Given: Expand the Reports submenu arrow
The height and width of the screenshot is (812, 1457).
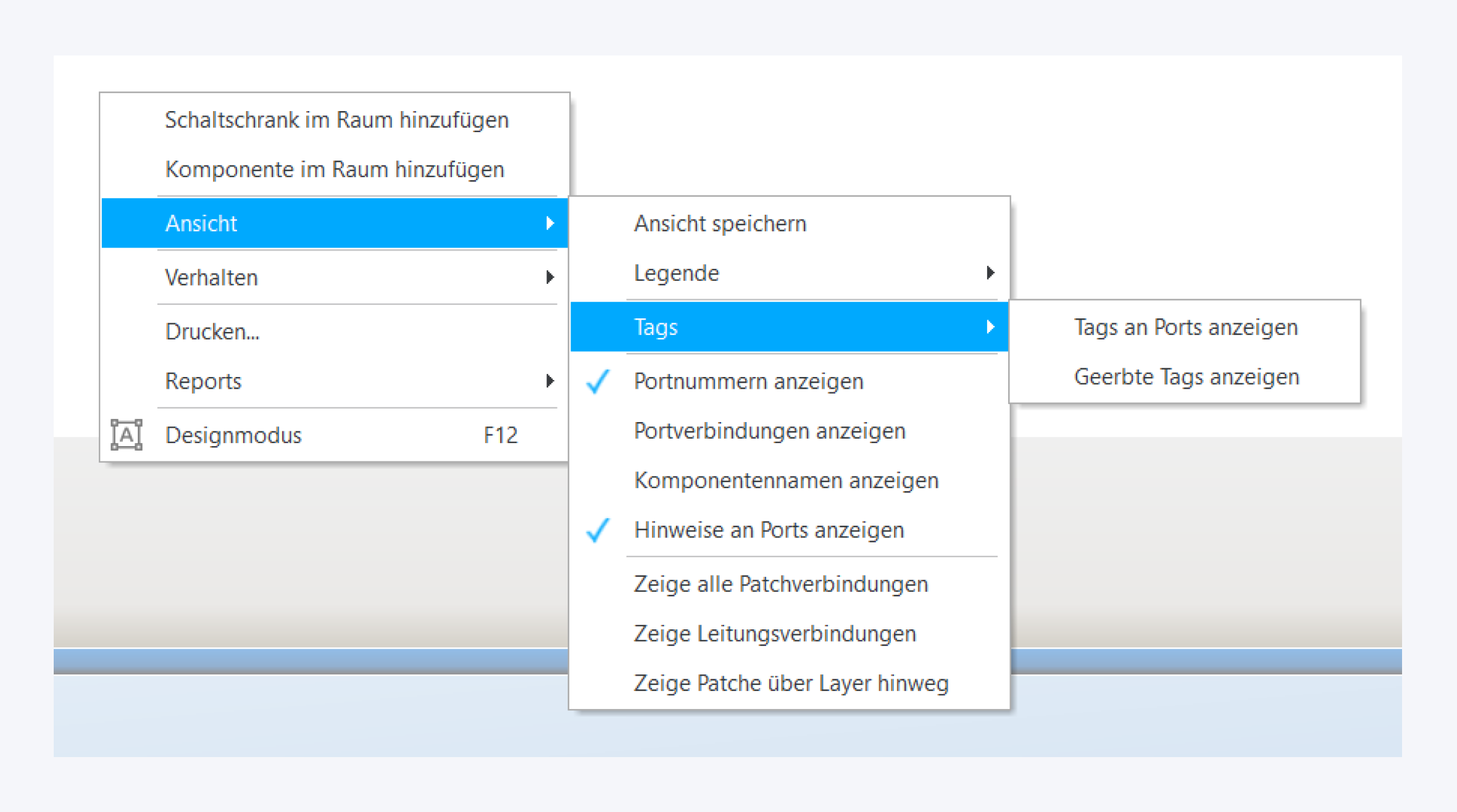Looking at the screenshot, I should pyautogui.click(x=549, y=381).
